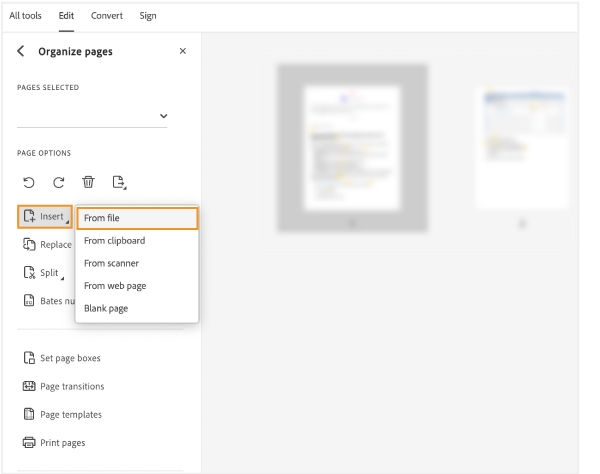Pick Blank page from the menu
The image size is (600, 474).
pyautogui.click(x=106, y=308)
